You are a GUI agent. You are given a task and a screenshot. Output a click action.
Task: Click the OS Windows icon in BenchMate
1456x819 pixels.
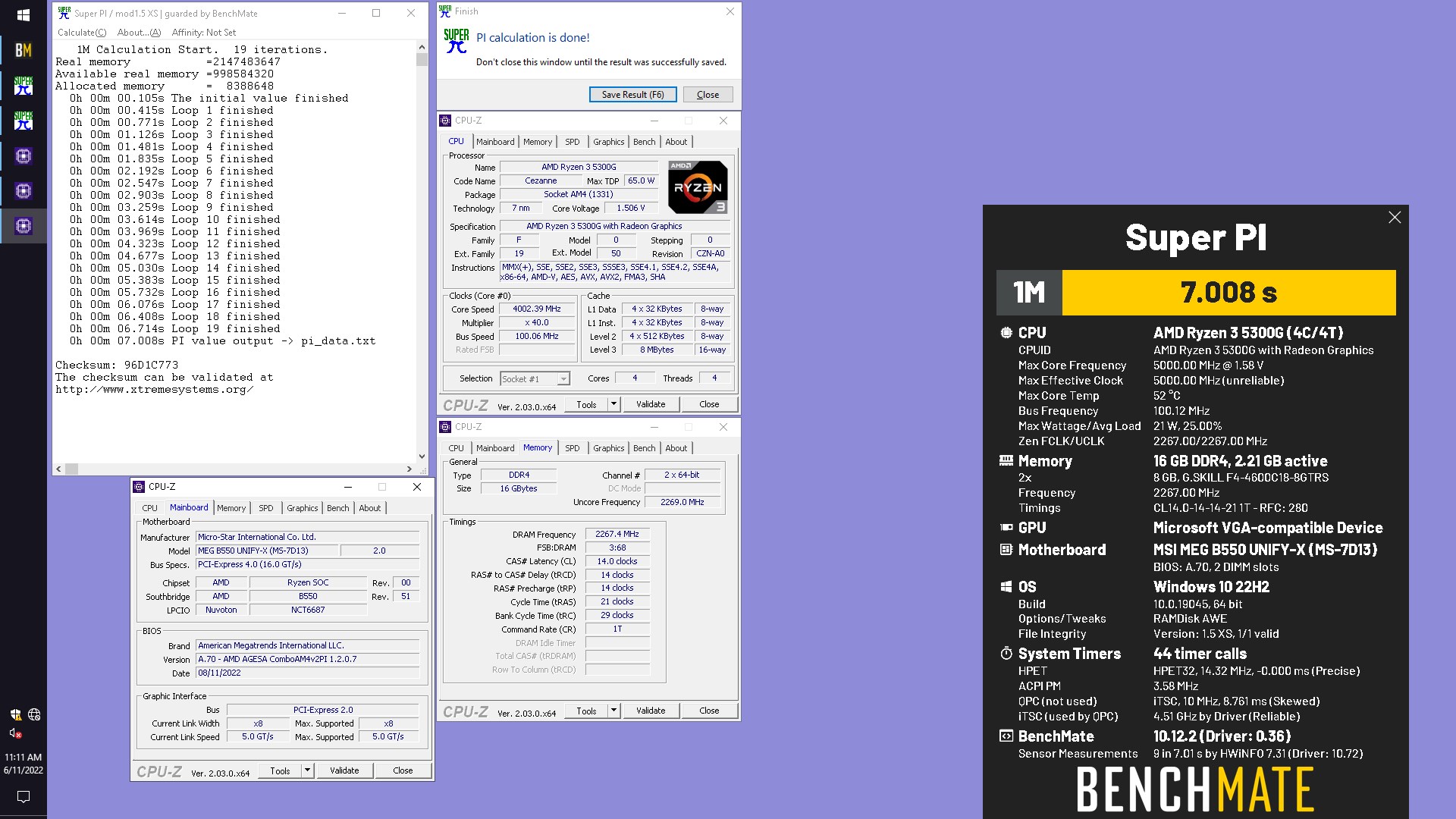click(x=1006, y=587)
